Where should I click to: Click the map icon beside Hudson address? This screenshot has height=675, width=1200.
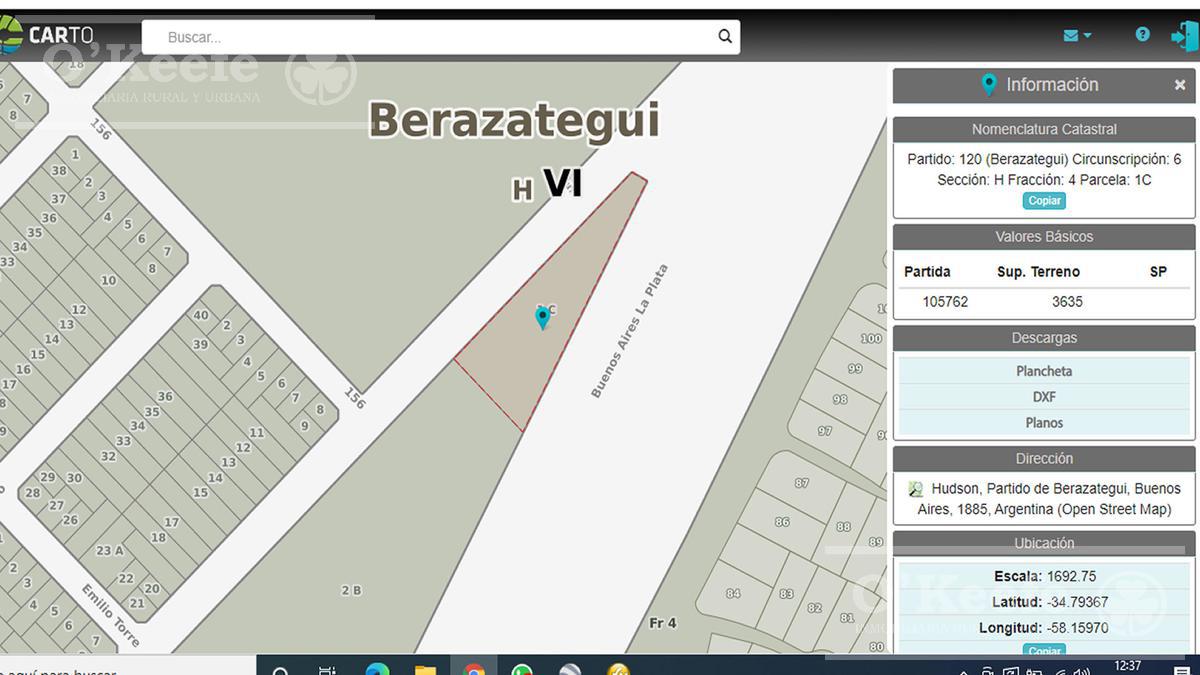915,489
